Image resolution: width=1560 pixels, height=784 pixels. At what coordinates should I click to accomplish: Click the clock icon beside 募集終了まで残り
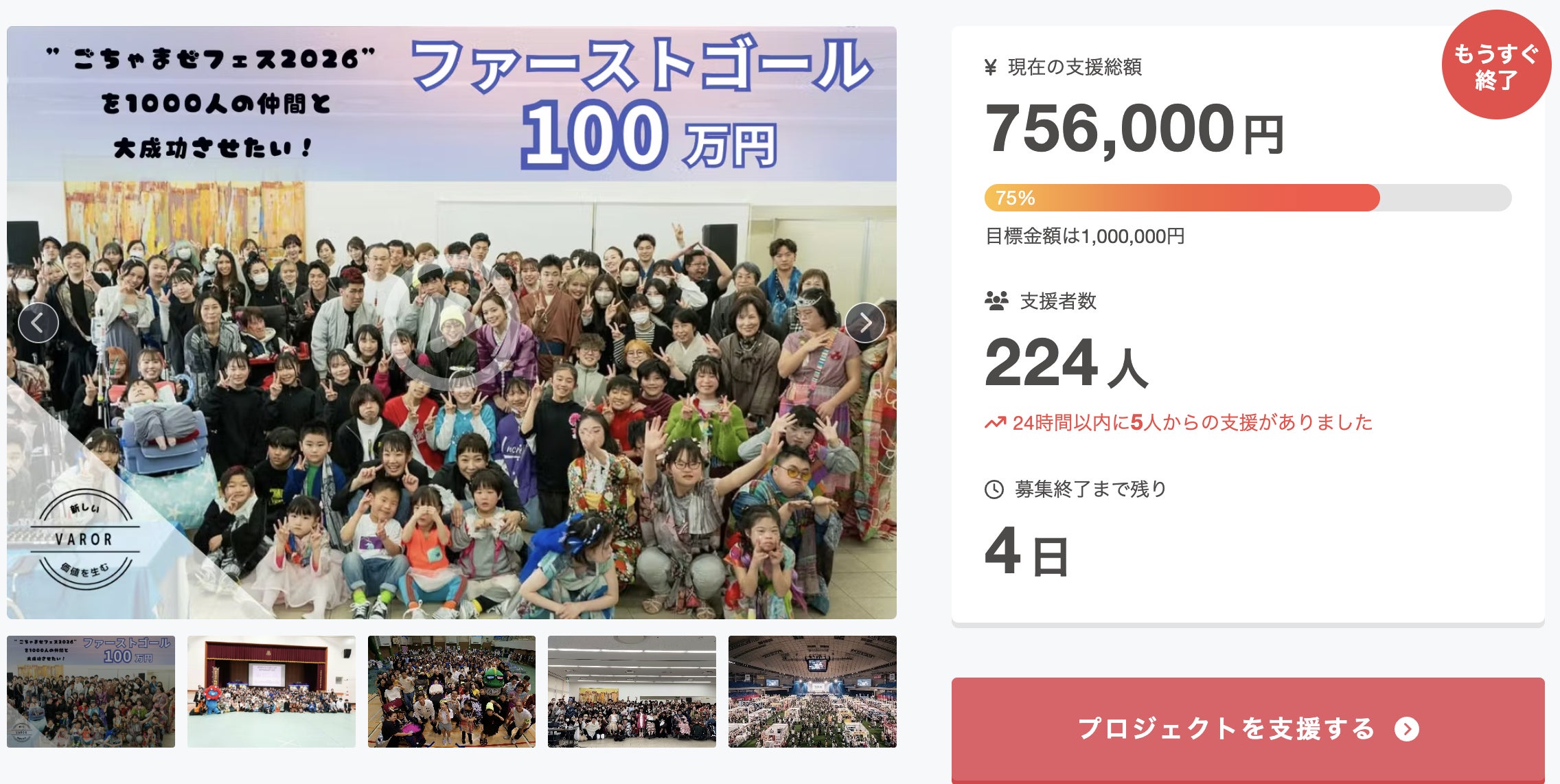tap(994, 489)
